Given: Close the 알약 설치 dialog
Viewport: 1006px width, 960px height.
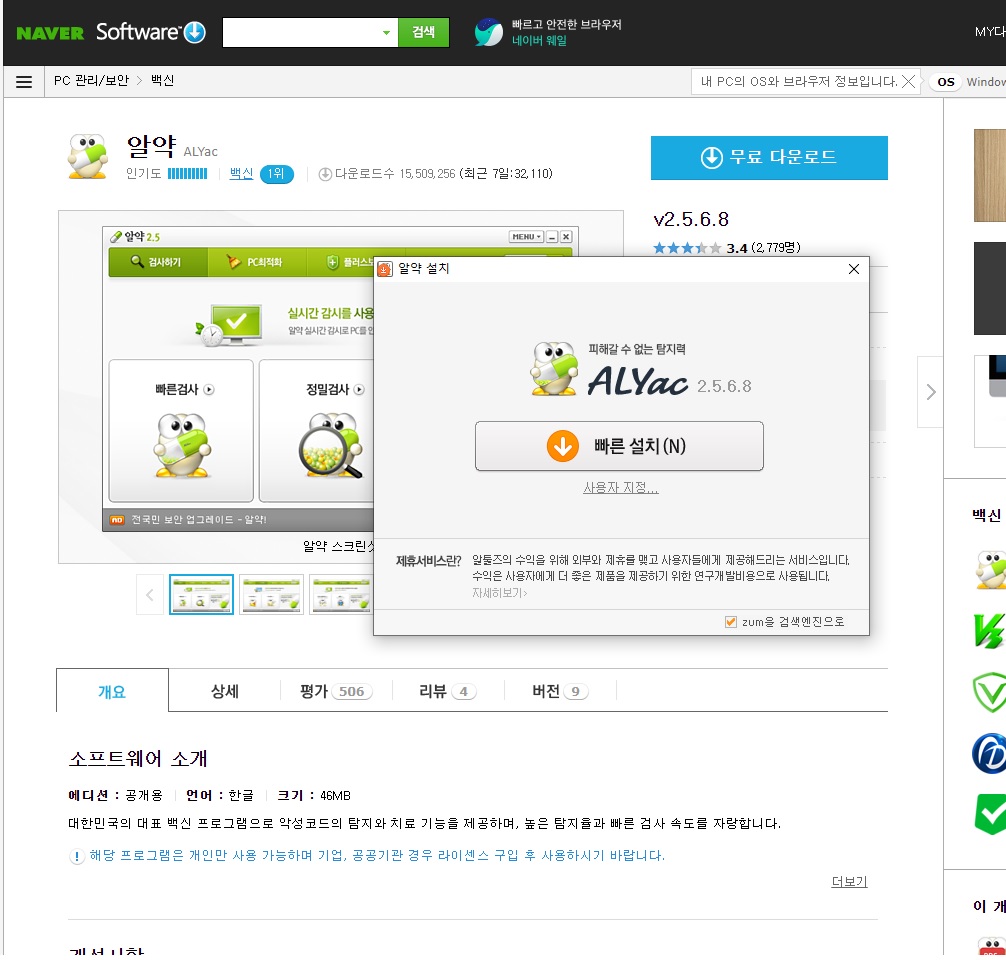Looking at the screenshot, I should coord(853,269).
